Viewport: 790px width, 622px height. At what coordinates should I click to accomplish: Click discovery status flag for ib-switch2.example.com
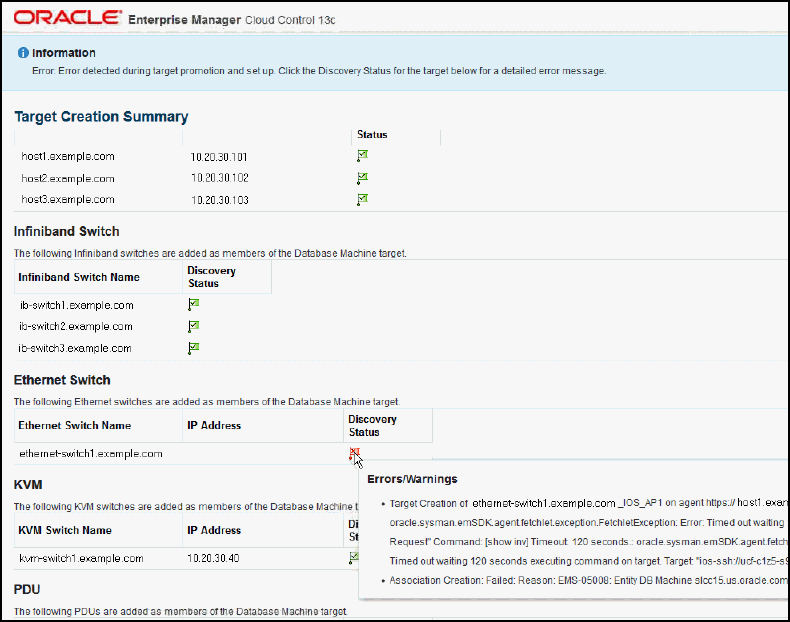193,326
